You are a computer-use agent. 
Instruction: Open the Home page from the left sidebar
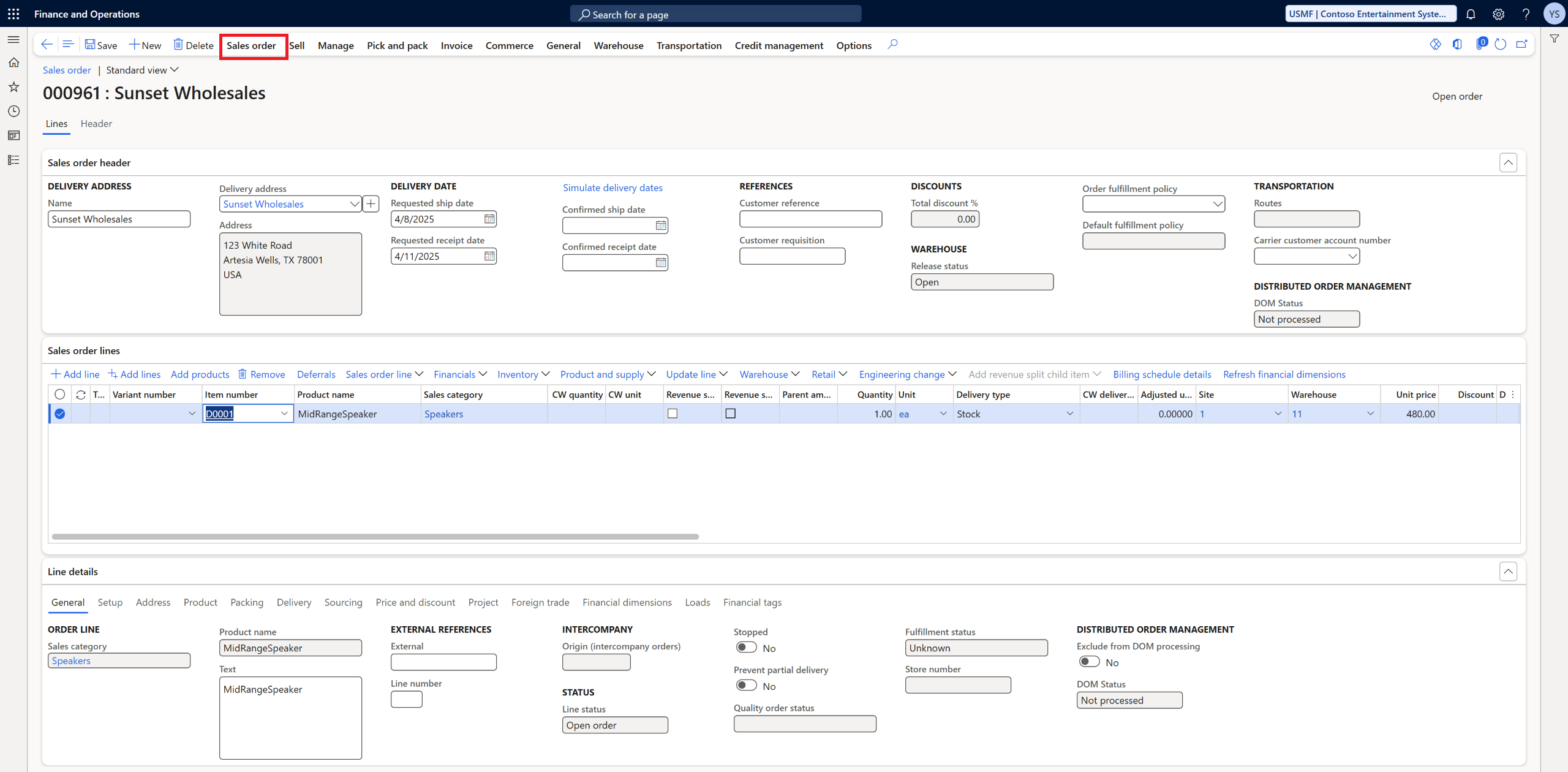tap(13, 62)
